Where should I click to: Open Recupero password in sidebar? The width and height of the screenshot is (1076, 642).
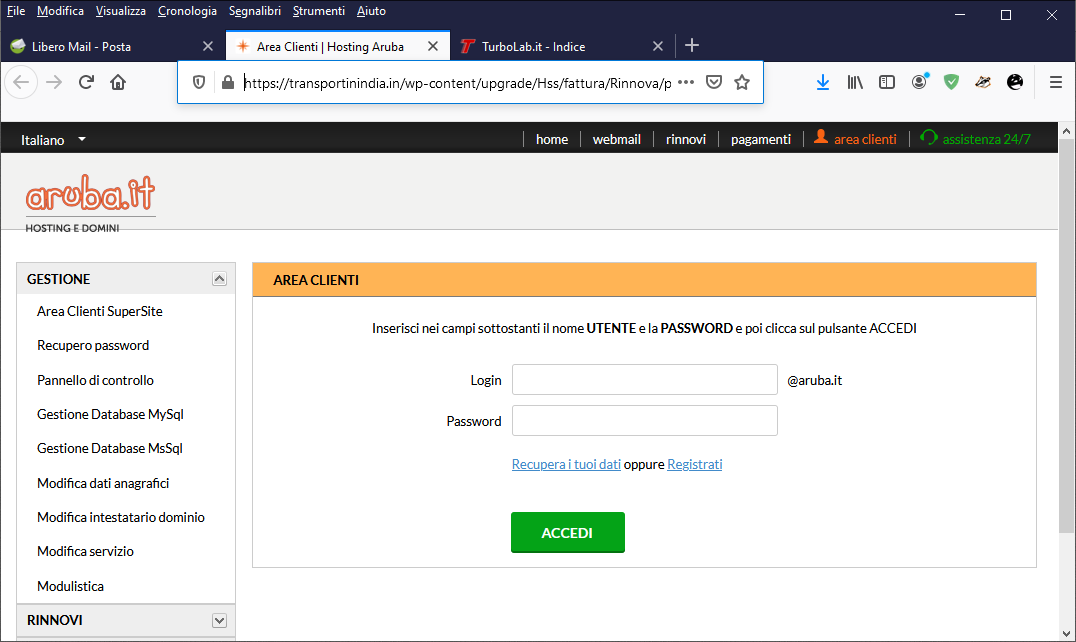point(93,346)
